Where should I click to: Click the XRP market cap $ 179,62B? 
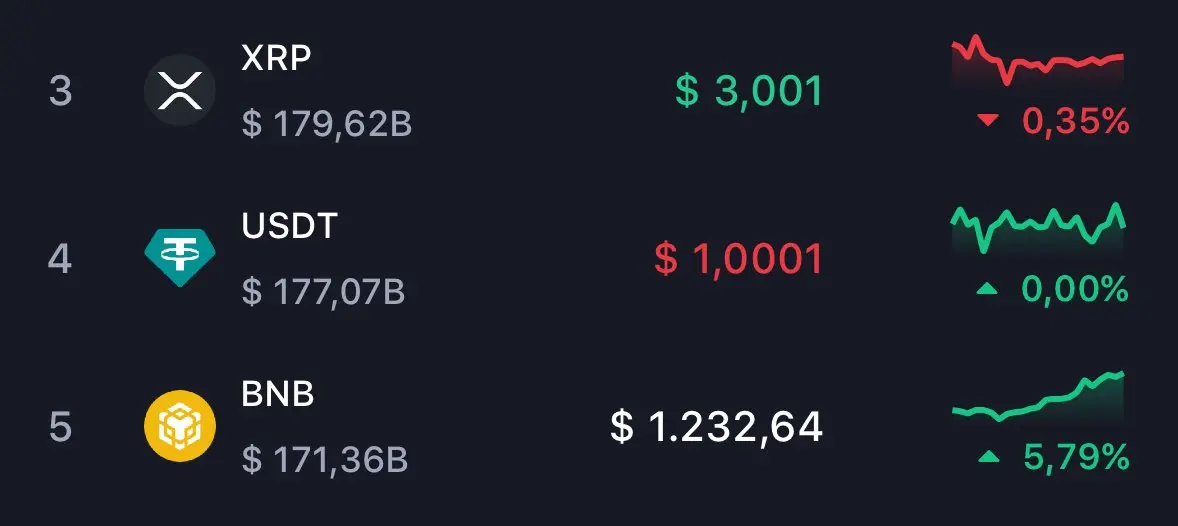point(327,125)
